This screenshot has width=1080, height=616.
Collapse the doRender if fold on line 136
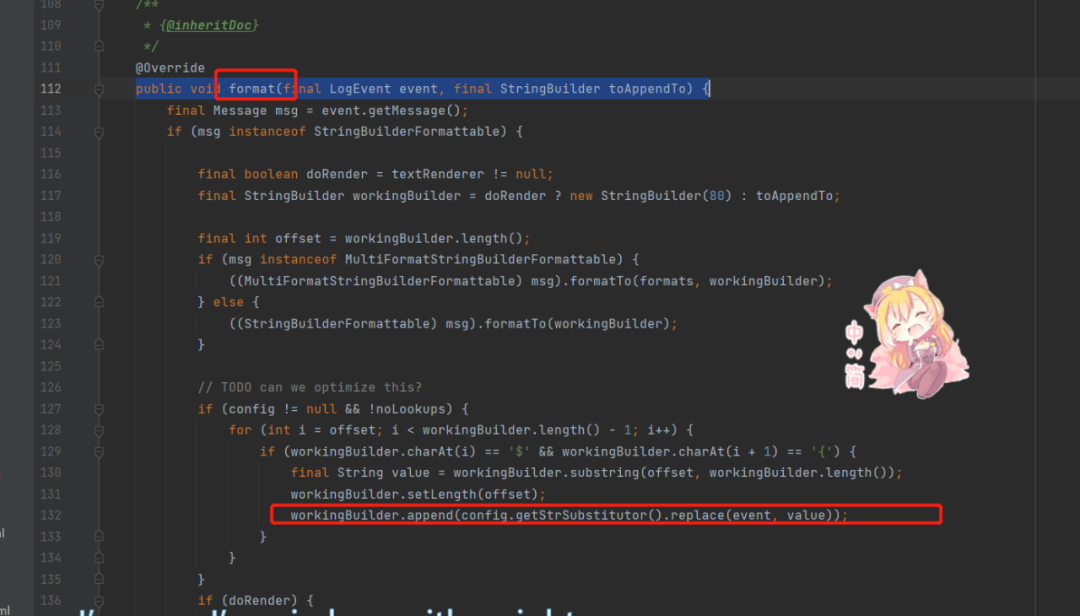[x=99, y=602]
